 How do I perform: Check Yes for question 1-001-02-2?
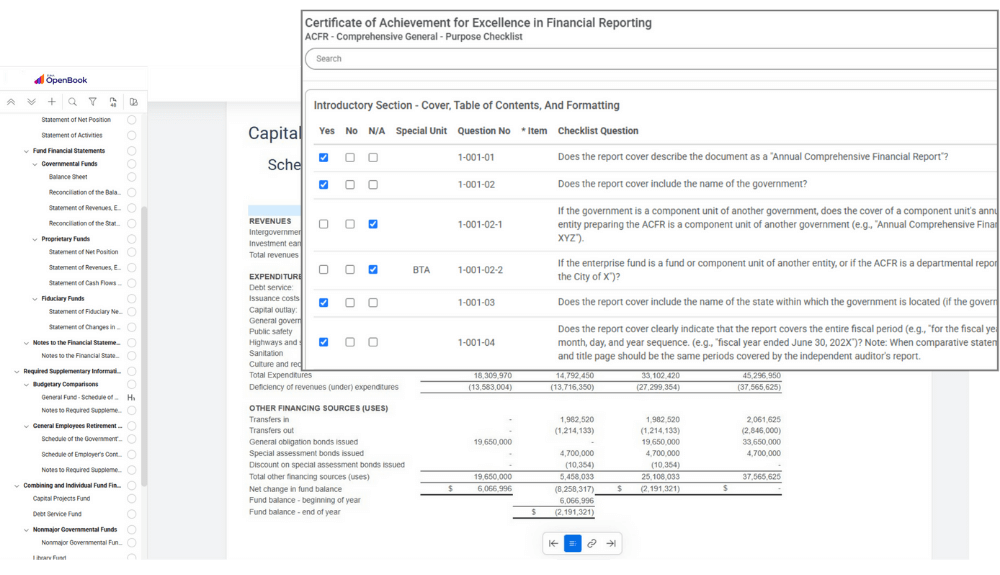324,270
